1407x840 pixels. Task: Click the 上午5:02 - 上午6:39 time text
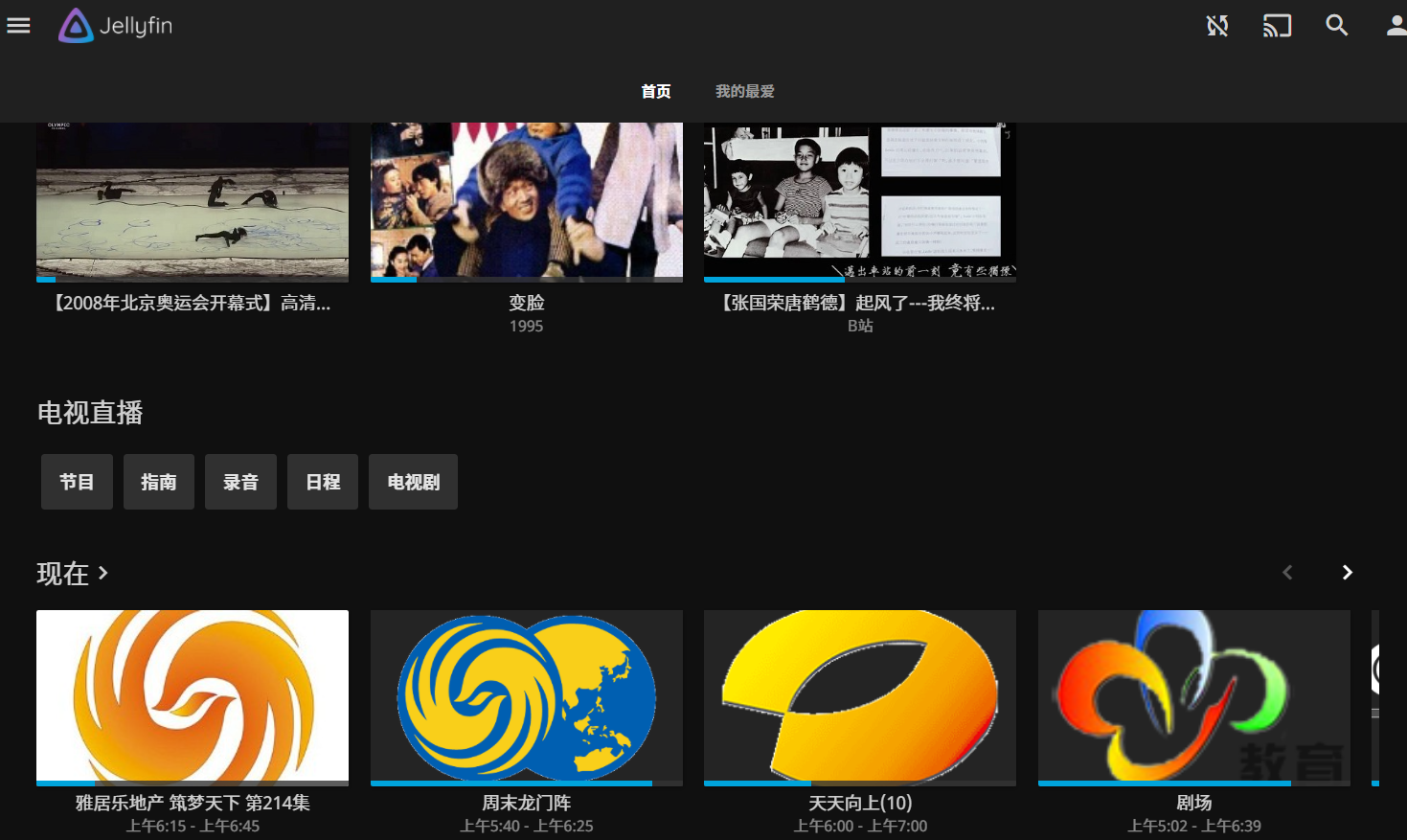[x=1194, y=826]
